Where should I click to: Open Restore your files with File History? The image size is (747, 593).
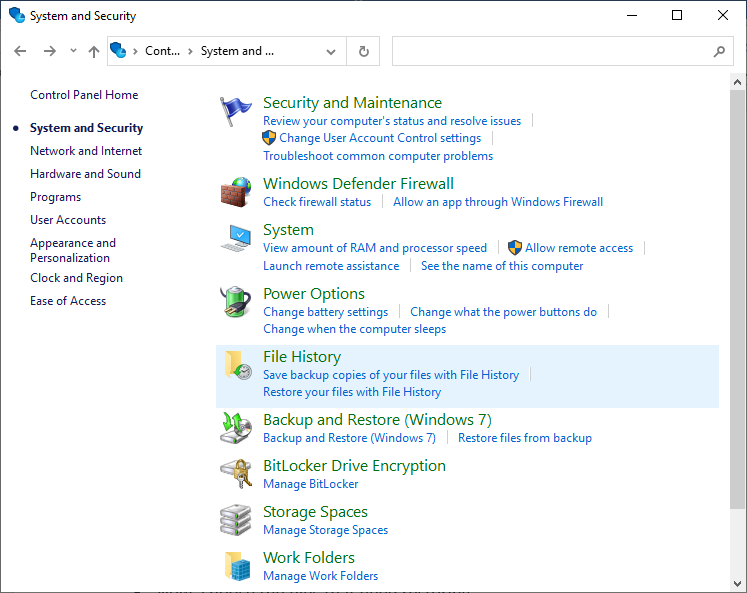[x=352, y=392]
